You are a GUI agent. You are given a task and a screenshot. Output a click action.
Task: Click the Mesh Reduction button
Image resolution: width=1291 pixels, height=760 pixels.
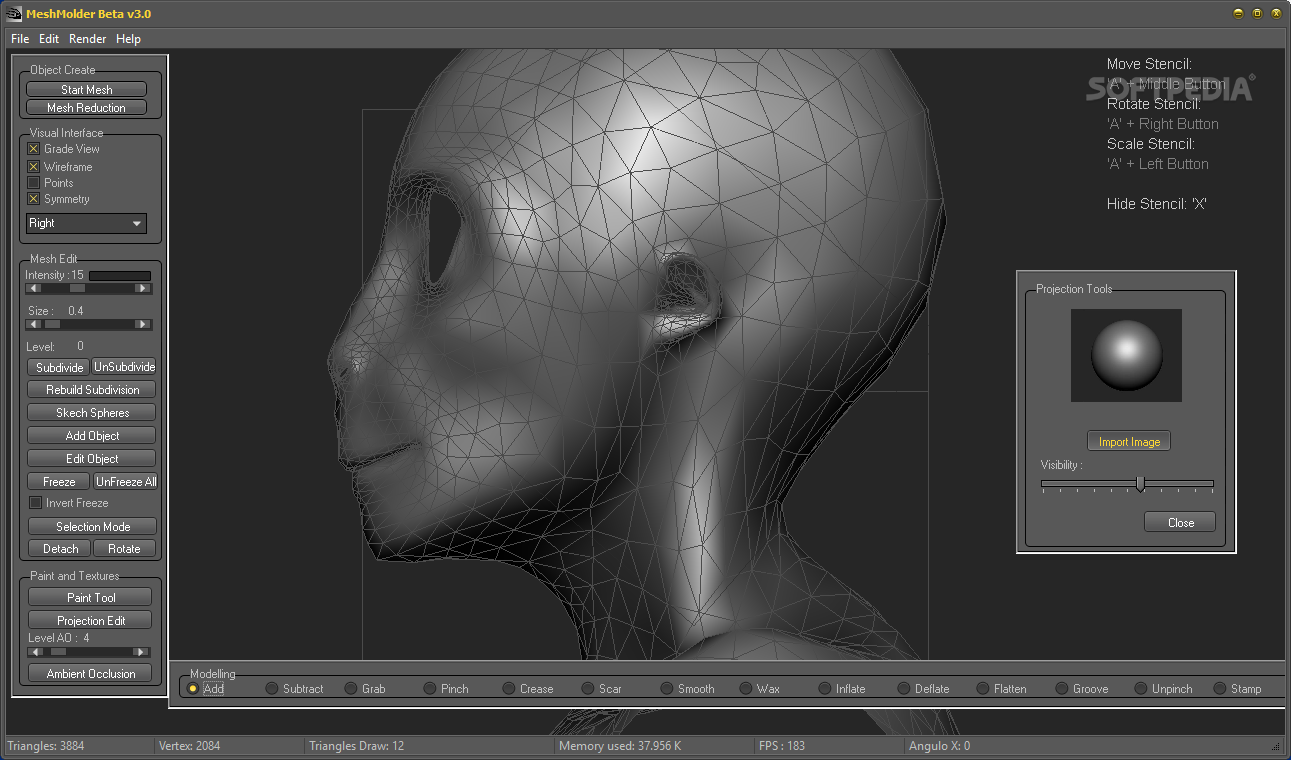(x=87, y=107)
